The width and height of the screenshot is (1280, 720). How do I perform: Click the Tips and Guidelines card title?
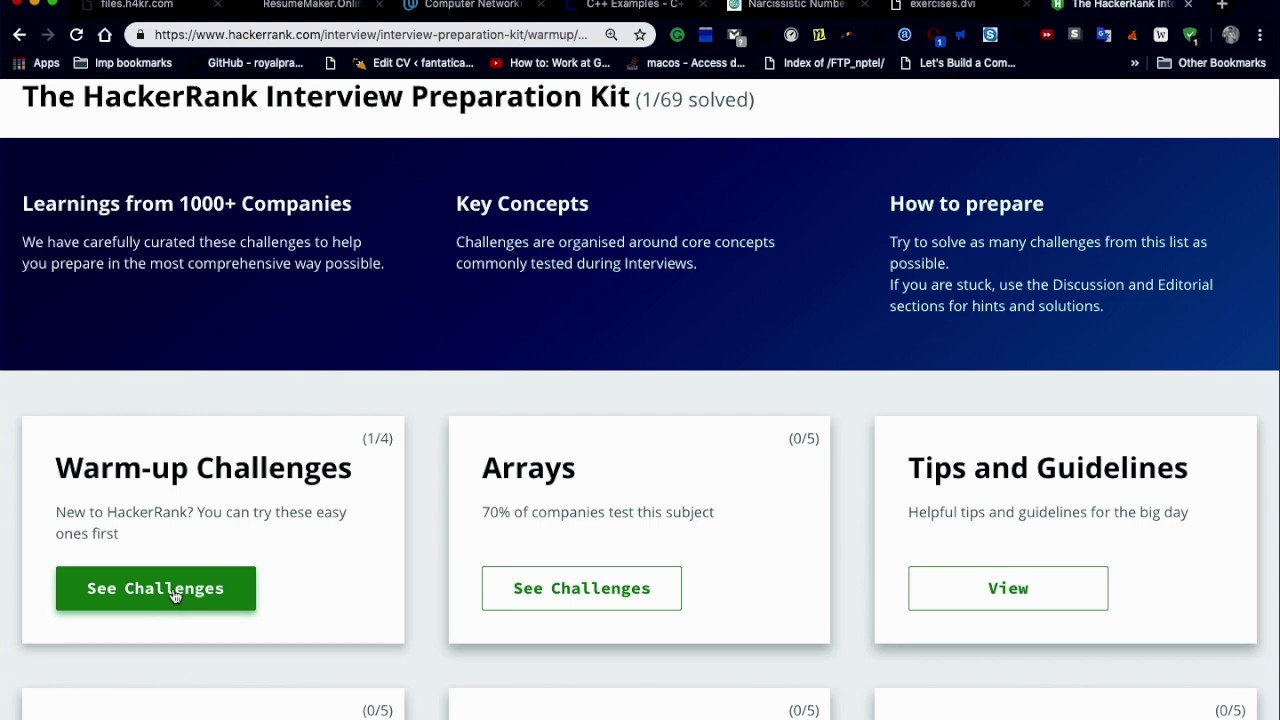coord(1048,468)
